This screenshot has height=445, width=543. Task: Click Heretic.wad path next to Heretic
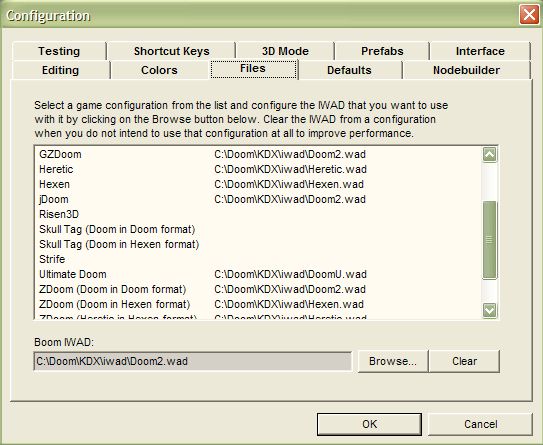(290, 169)
